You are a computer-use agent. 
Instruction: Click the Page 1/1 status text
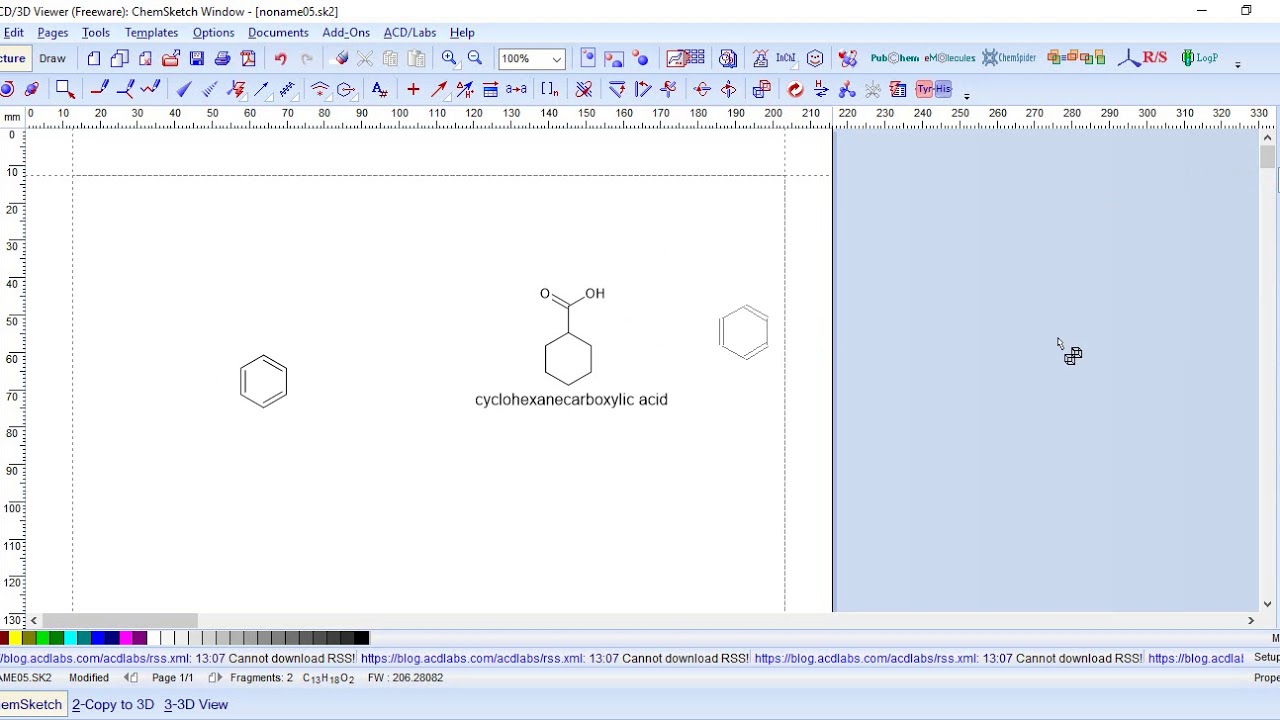point(173,678)
